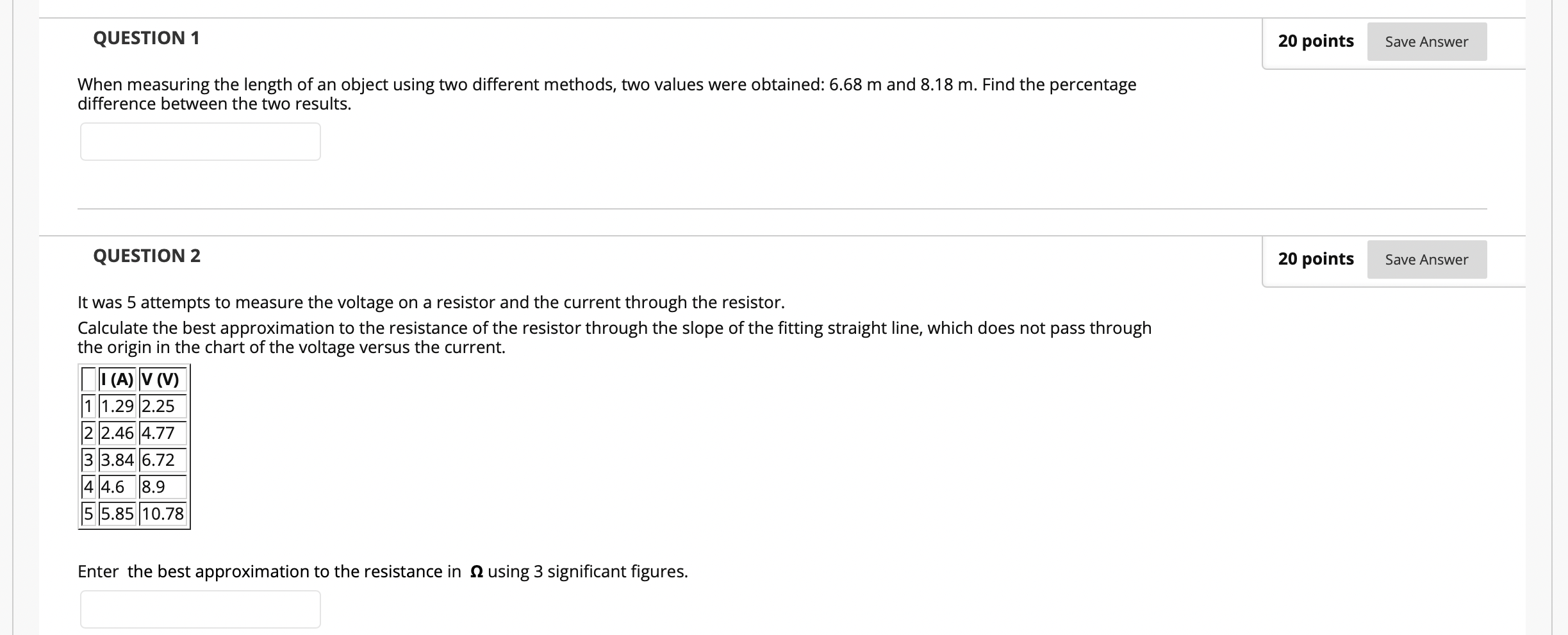Select the table cell showing 8.9
The height and width of the screenshot is (635, 1568).
coord(154,487)
